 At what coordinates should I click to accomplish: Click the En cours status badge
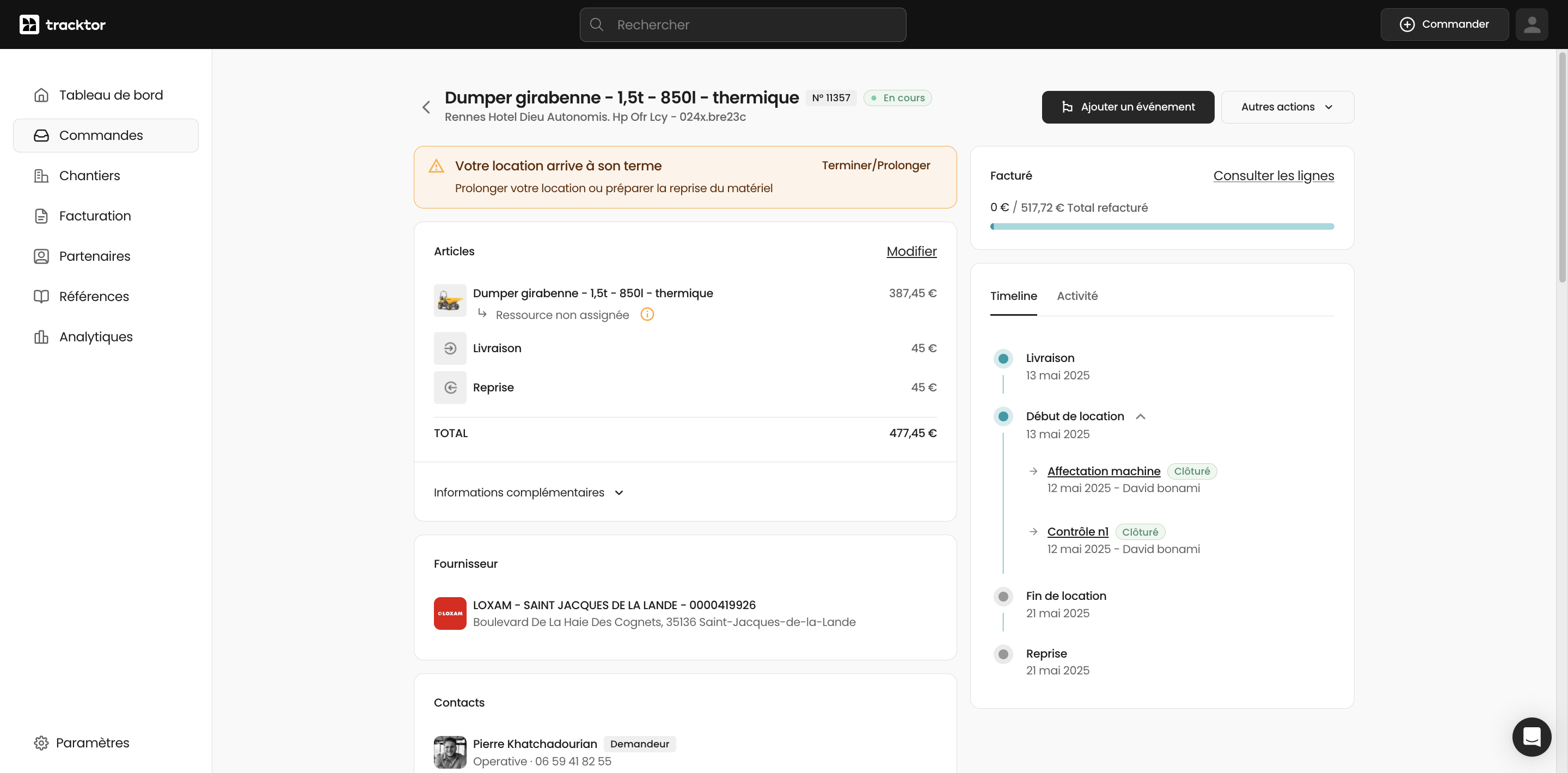click(897, 98)
